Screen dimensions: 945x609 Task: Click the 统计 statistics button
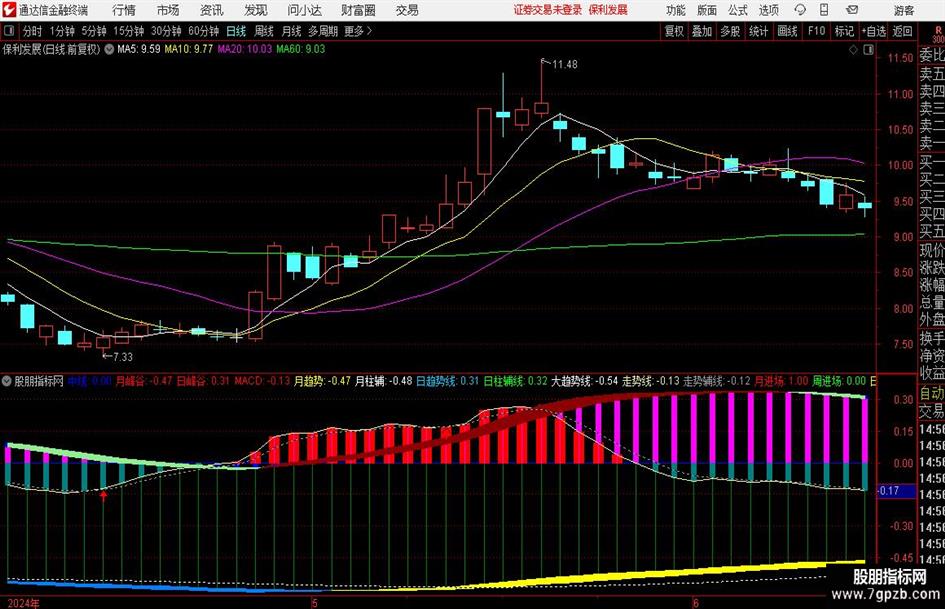point(759,31)
